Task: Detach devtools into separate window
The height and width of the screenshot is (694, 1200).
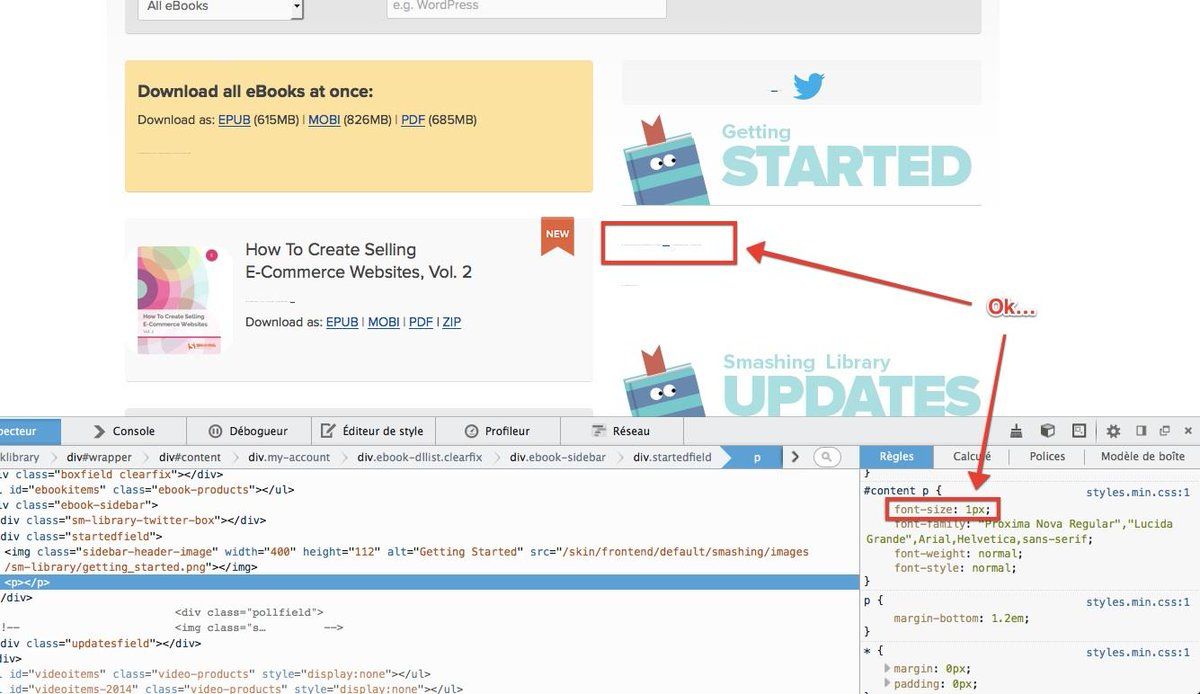Action: (x=1164, y=431)
